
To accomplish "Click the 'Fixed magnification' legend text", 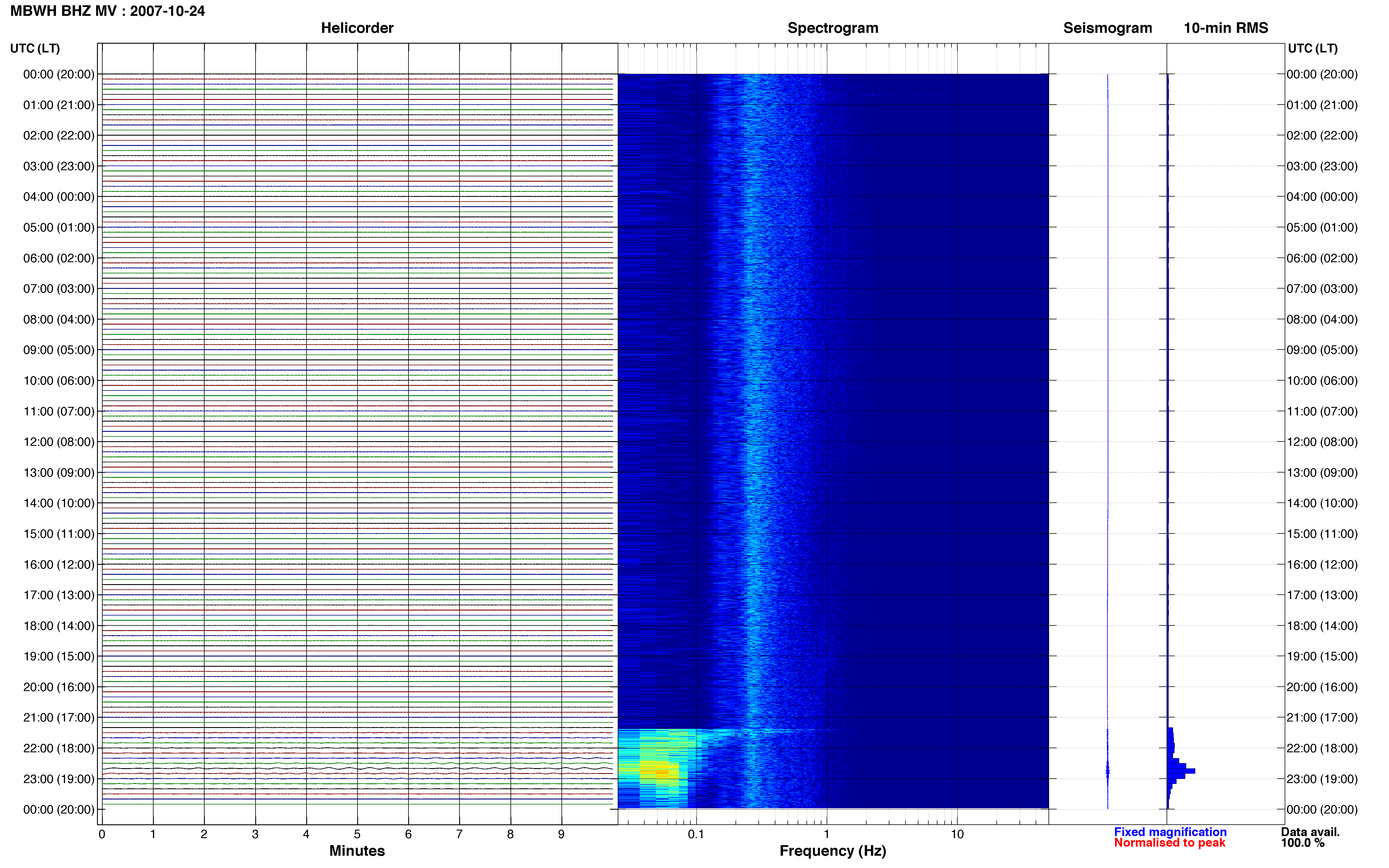I will pyautogui.click(x=1170, y=832).
